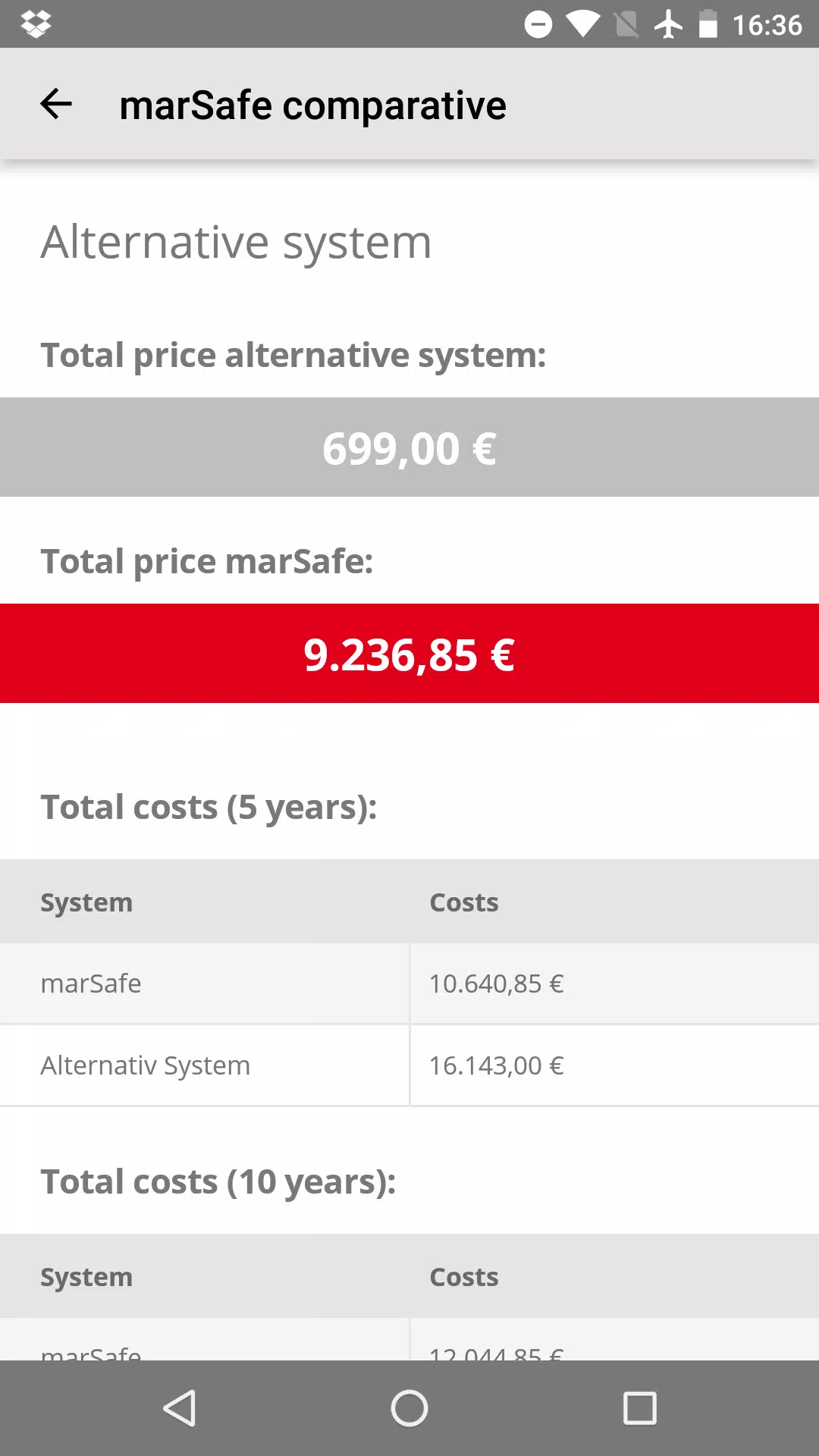Select the gray 699,00 € price bar
The width and height of the screenshot is (819, 1456).
pos(409,447)
